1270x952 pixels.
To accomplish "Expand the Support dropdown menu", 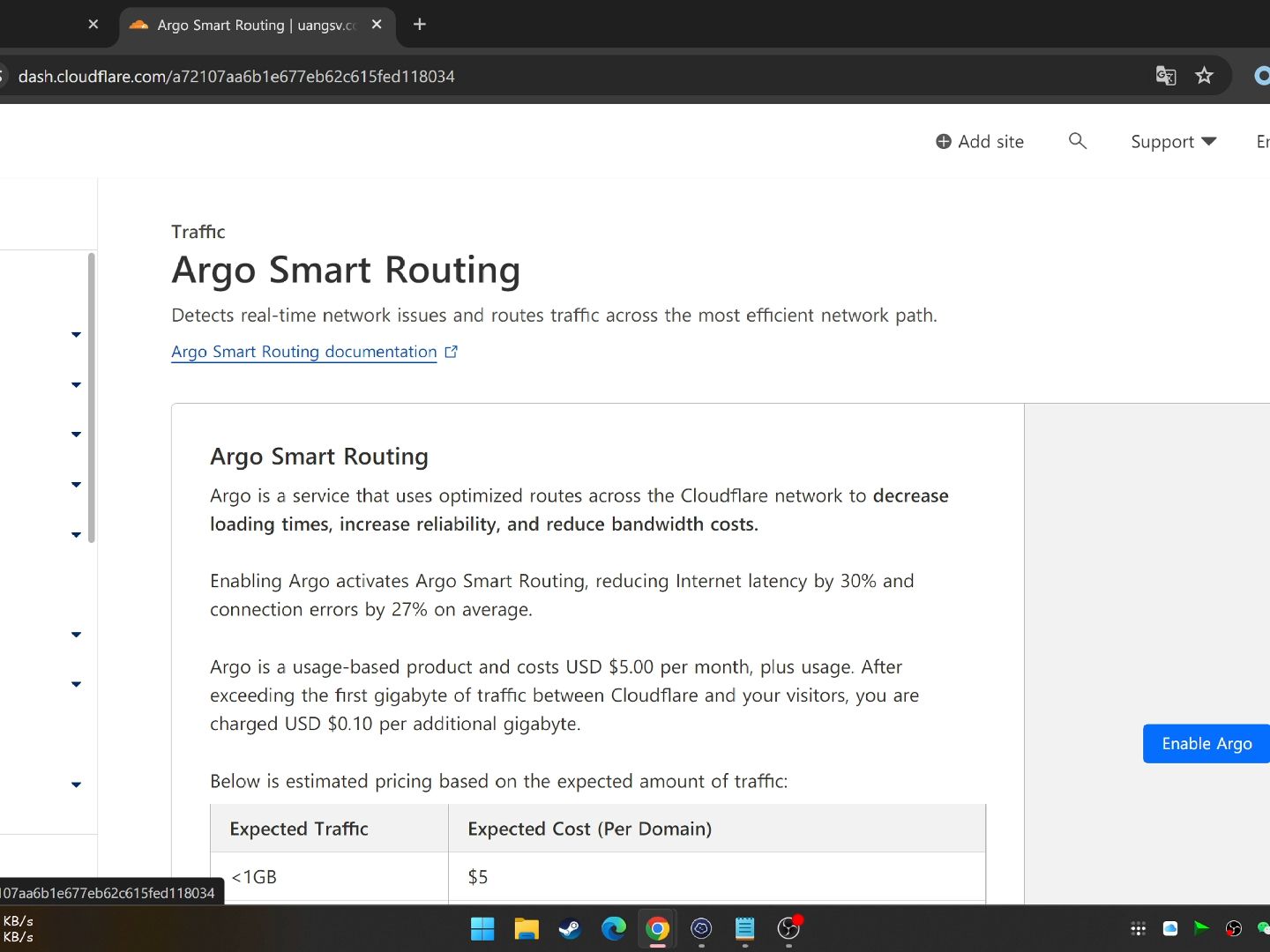I will pos(1174,142).
